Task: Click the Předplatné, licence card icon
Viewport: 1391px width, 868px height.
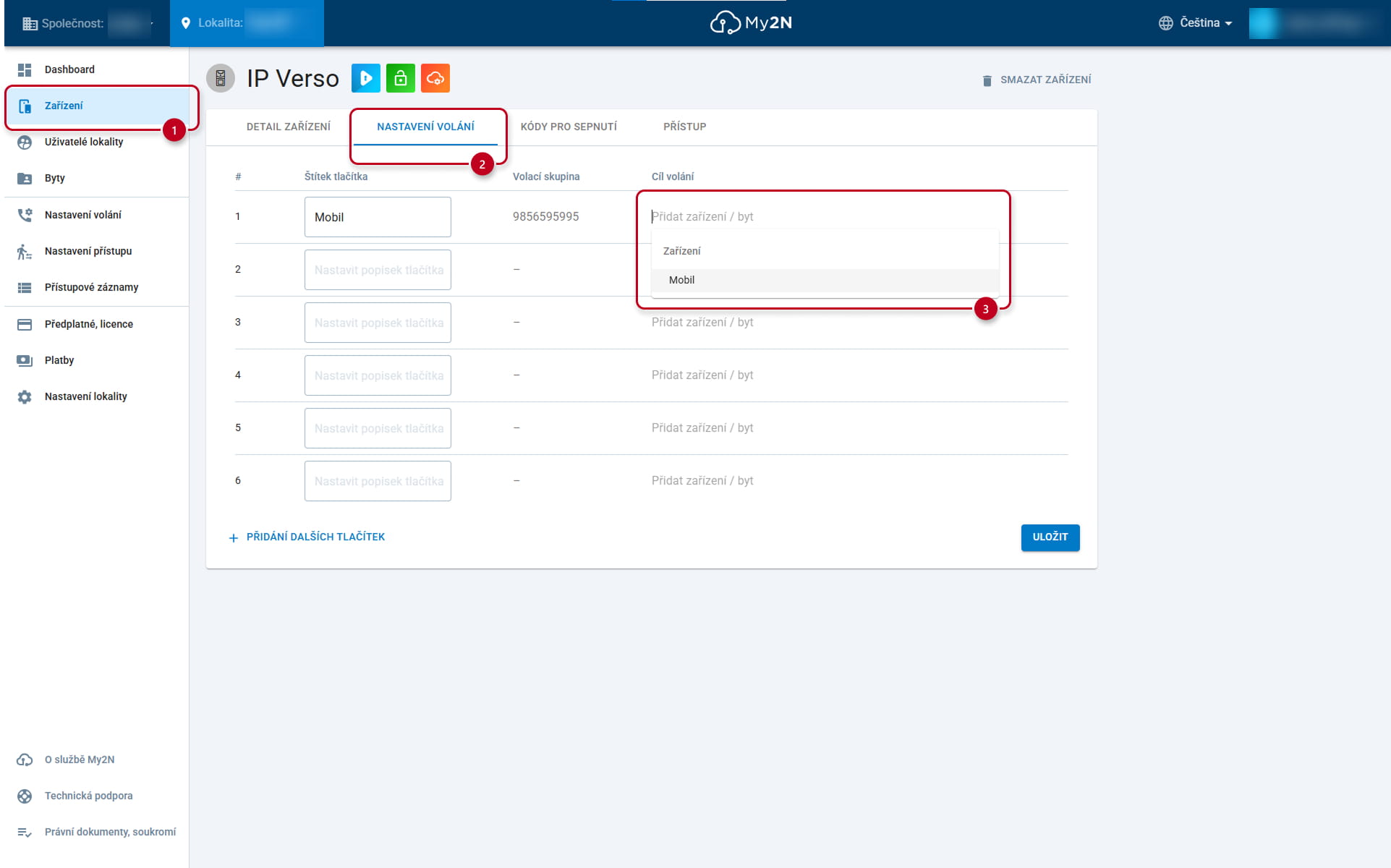Action: tap(25, 324)
